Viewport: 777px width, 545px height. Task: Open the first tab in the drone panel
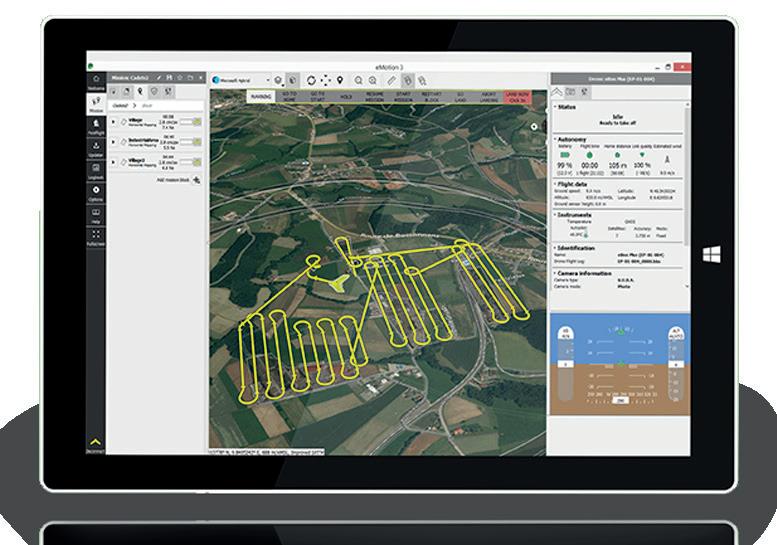pyautogui.click(x=557, y=92)
